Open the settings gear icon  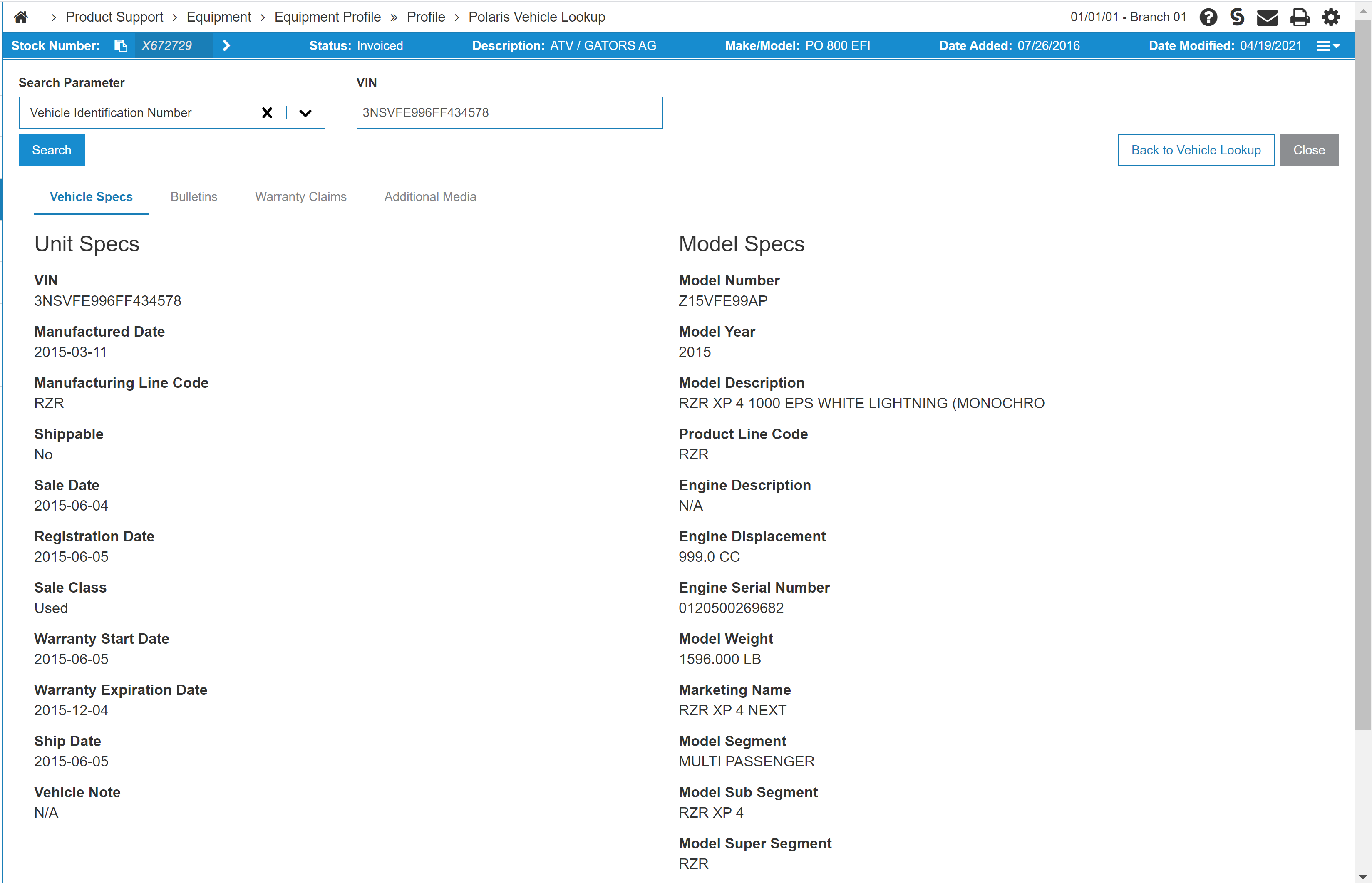[1331, 17]
